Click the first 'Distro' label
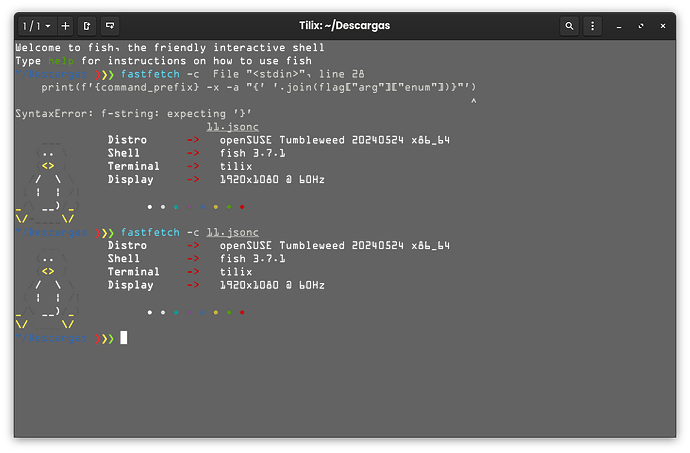 pos(127,140)
